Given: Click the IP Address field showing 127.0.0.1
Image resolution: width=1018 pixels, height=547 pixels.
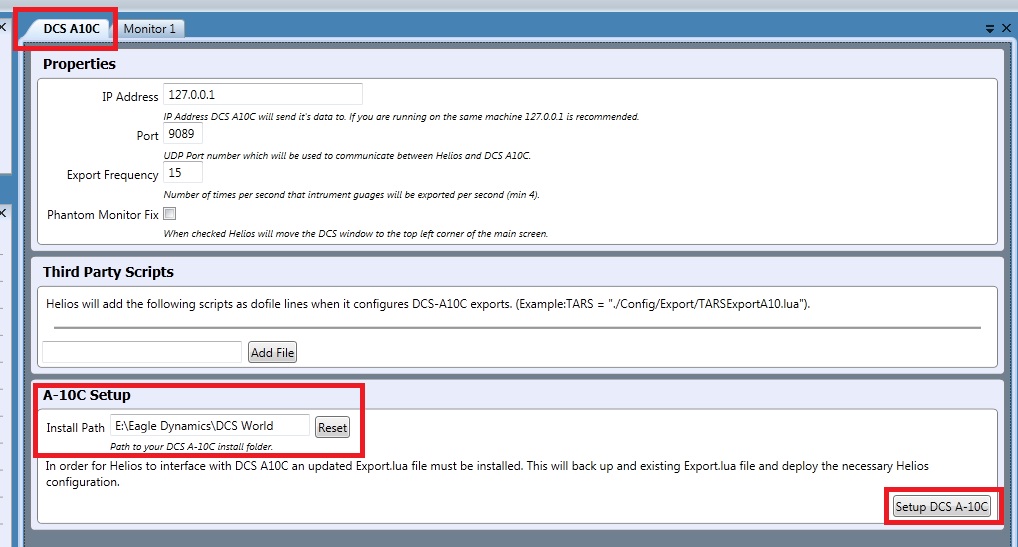Looking at the screenshot, I should 262,95.
